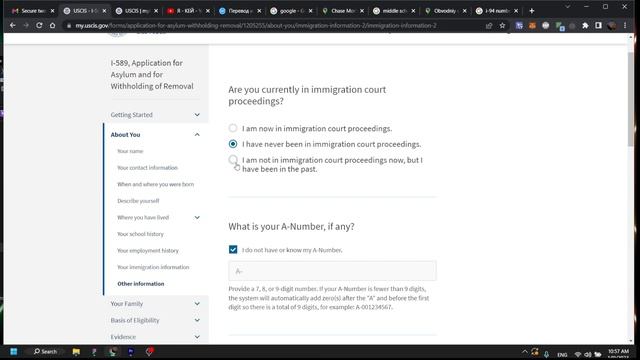Screen dimensions: 640x360
Task: Reload the current page
Action: click(39, 25)
